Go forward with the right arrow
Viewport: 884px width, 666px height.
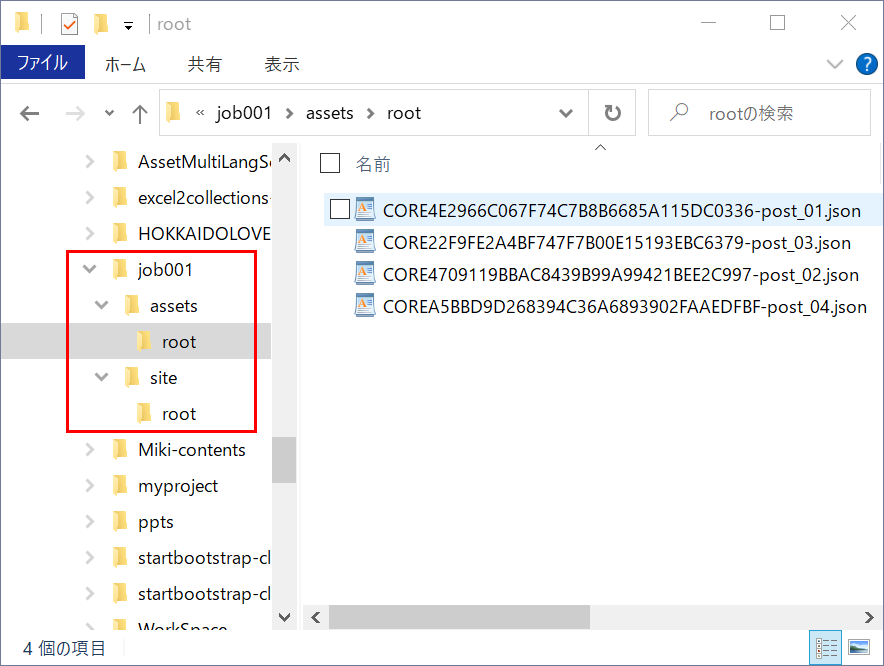coord(75,113)
